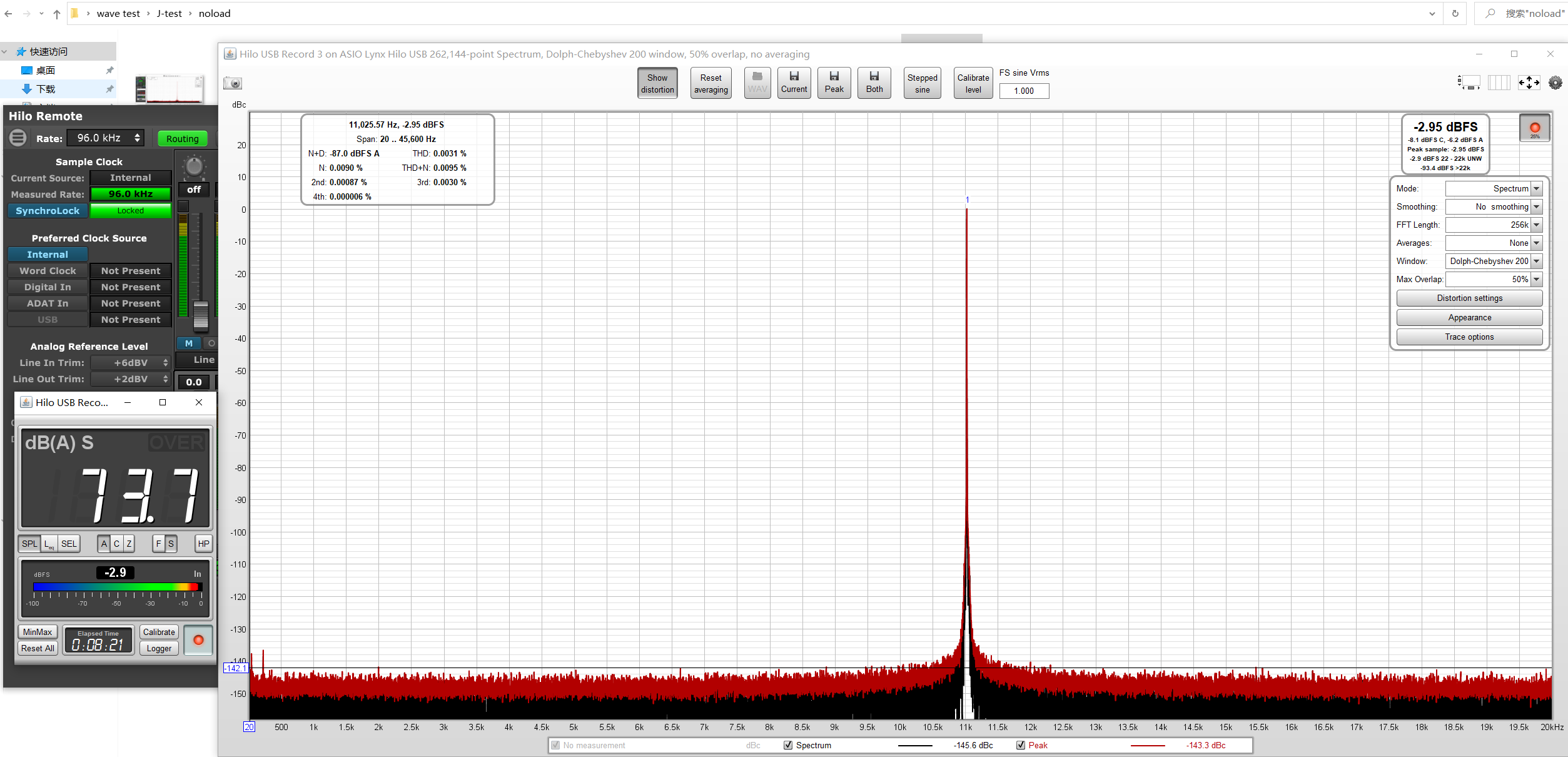Enable Stepped sine mode

pyautogui.click(x=922, y=83)
